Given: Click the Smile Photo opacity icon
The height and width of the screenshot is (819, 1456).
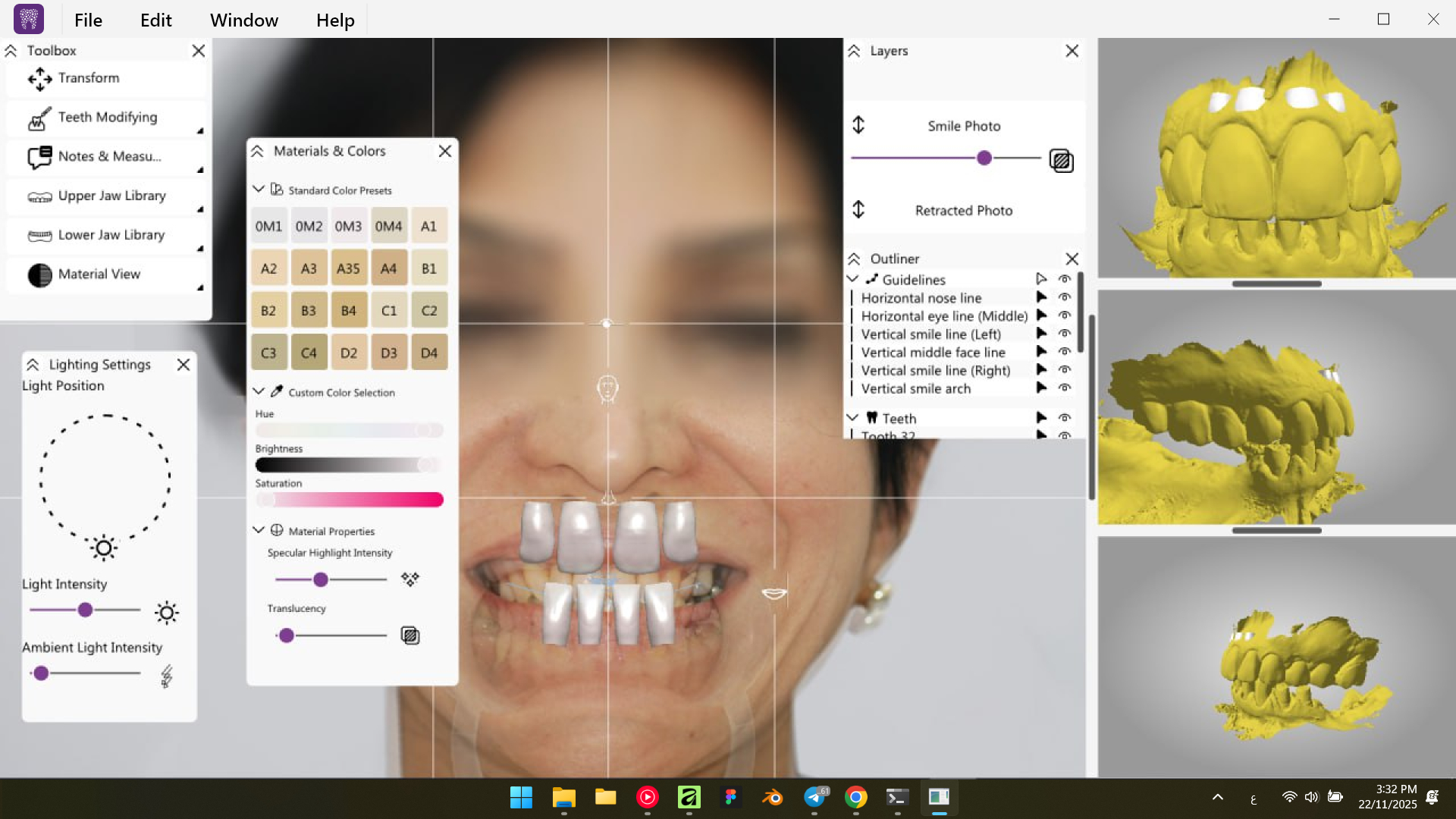Looking at the screenshot, I should pyautogui.click(x=1061, y=161).
